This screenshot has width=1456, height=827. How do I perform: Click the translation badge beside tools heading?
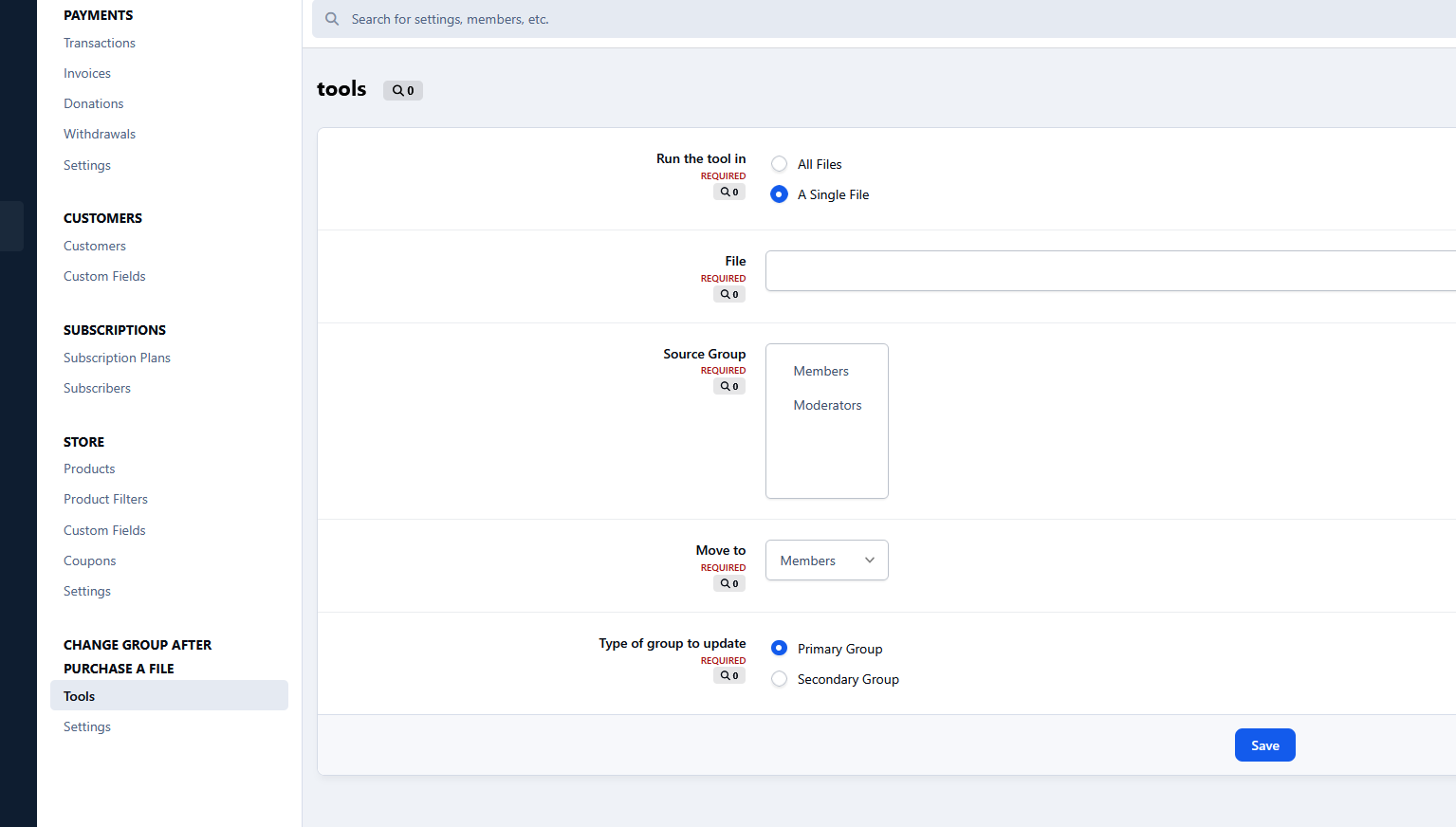coord(403,91)
